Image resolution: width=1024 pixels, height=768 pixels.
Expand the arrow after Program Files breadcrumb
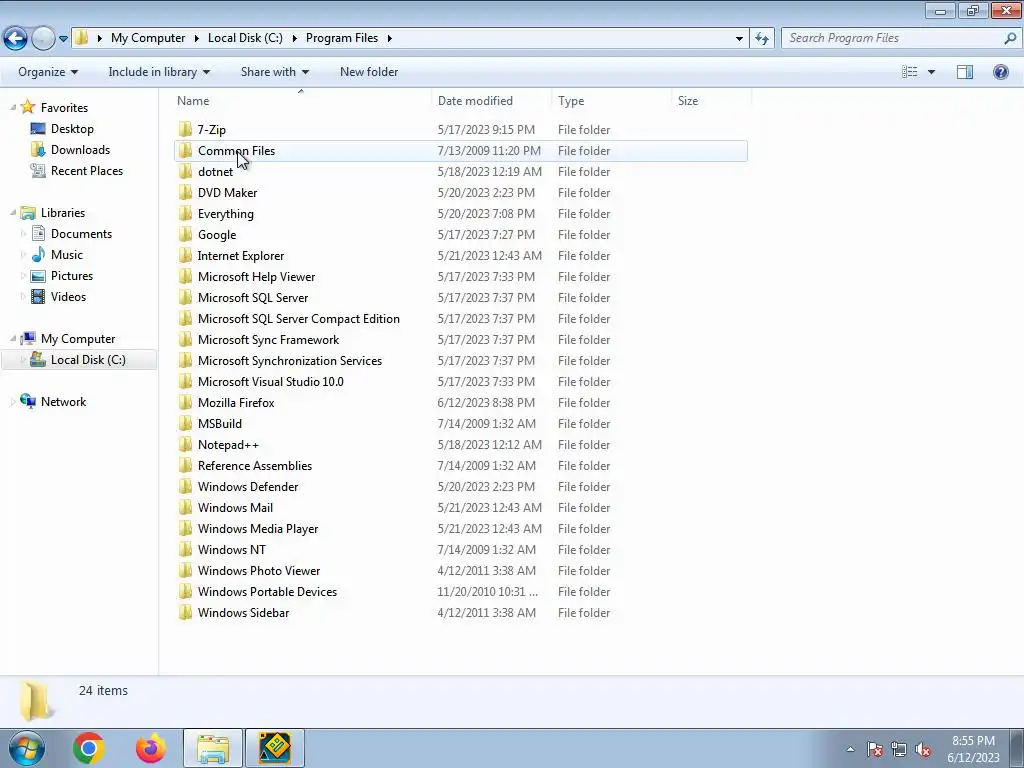[389, 39]
